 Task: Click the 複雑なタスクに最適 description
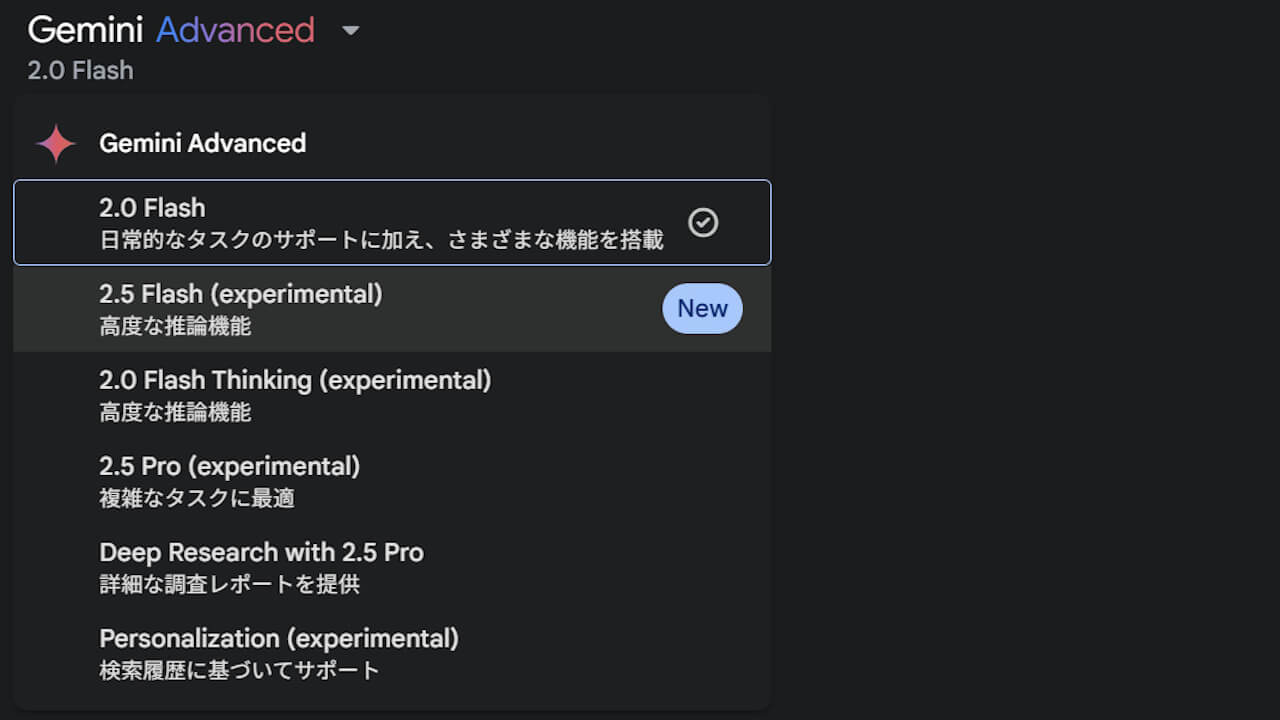pyautogui.click(x=197, y=498)
